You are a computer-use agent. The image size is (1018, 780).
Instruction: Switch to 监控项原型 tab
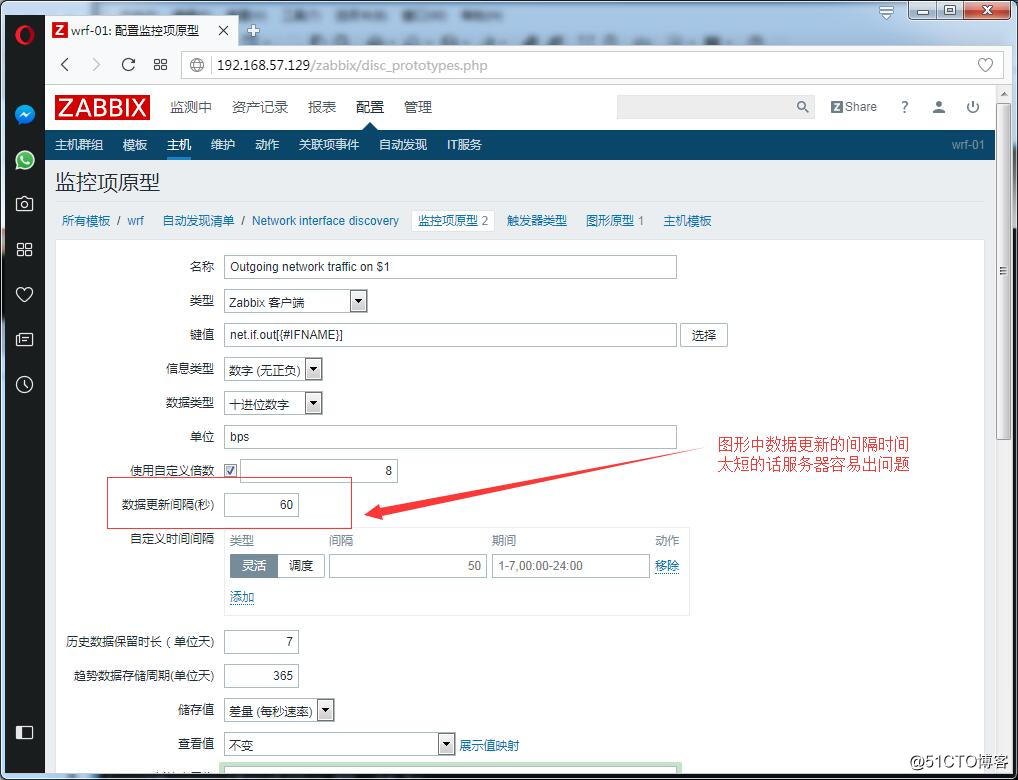[x=453, y=221]
